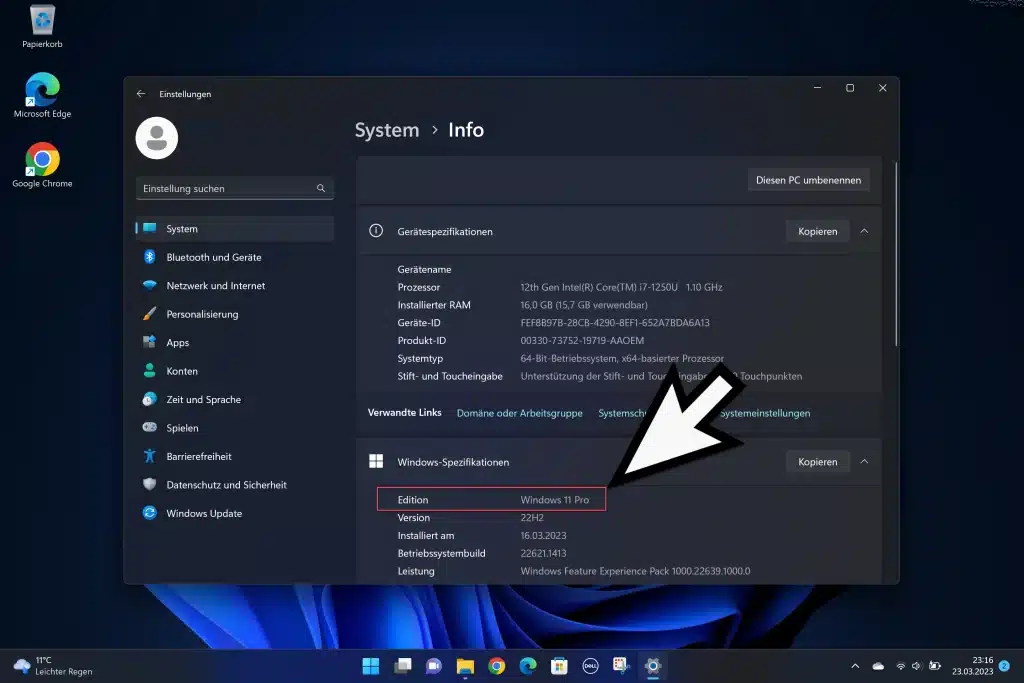Click the OneDrive cloud tray icon
Screen dimensions: 1024x683
878,666
